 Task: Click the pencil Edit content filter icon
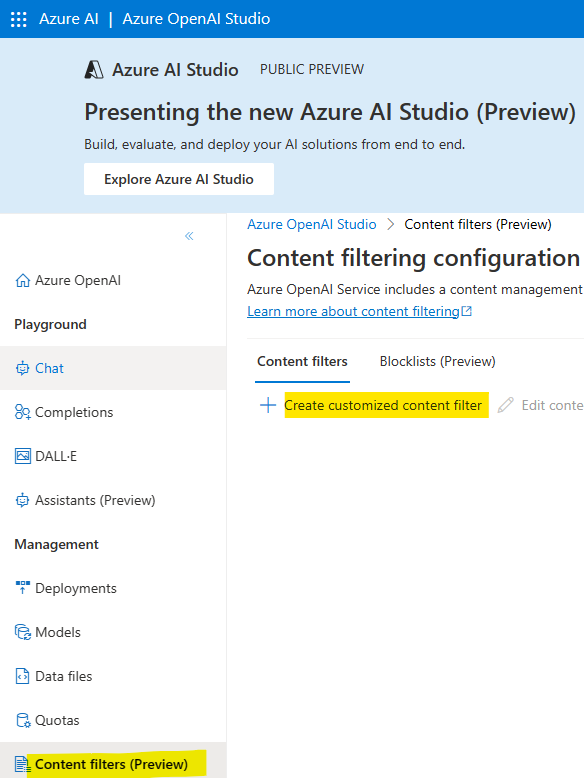point(506,405)
